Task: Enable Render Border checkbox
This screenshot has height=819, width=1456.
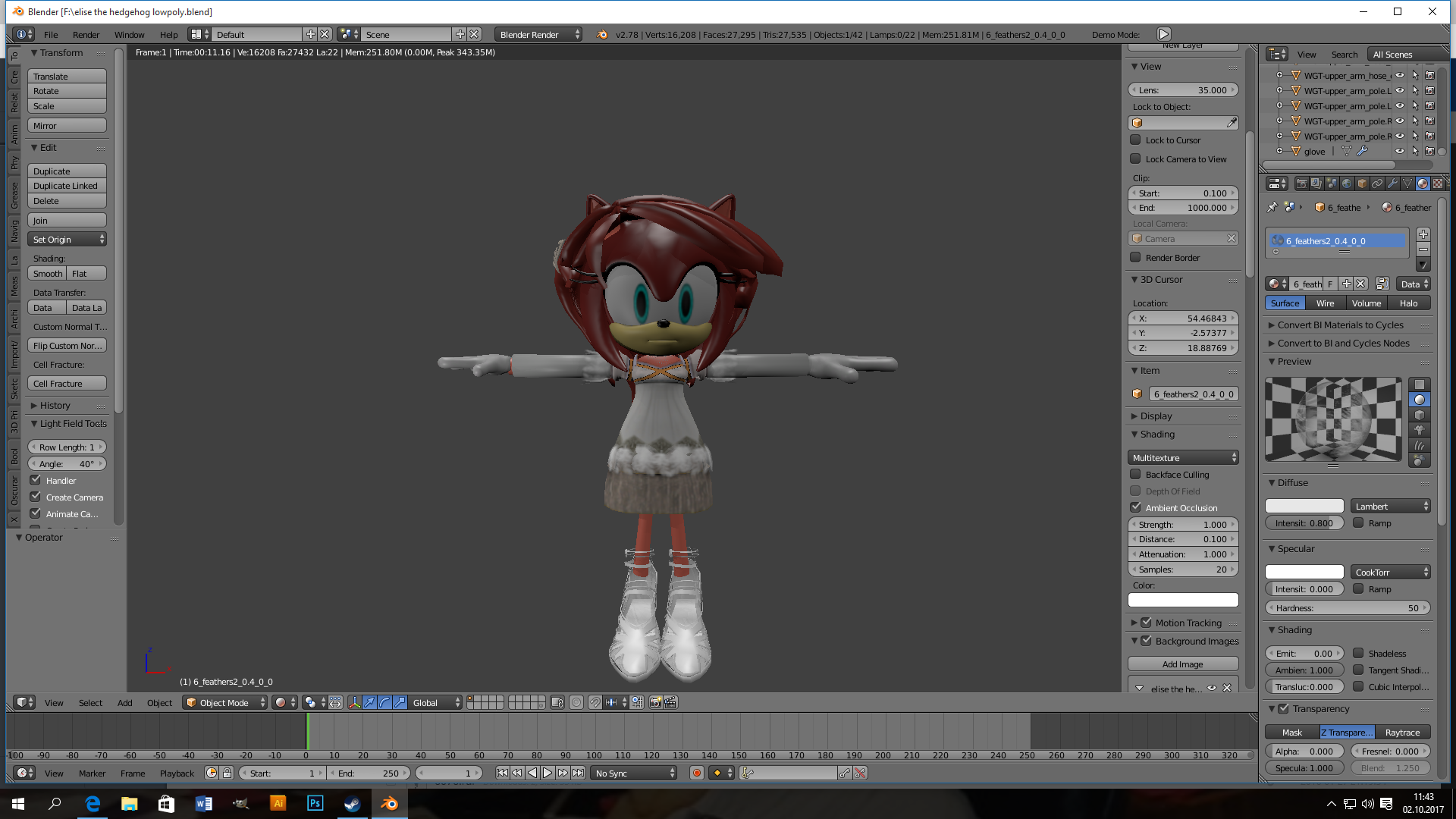Action: pos(1135,257)
